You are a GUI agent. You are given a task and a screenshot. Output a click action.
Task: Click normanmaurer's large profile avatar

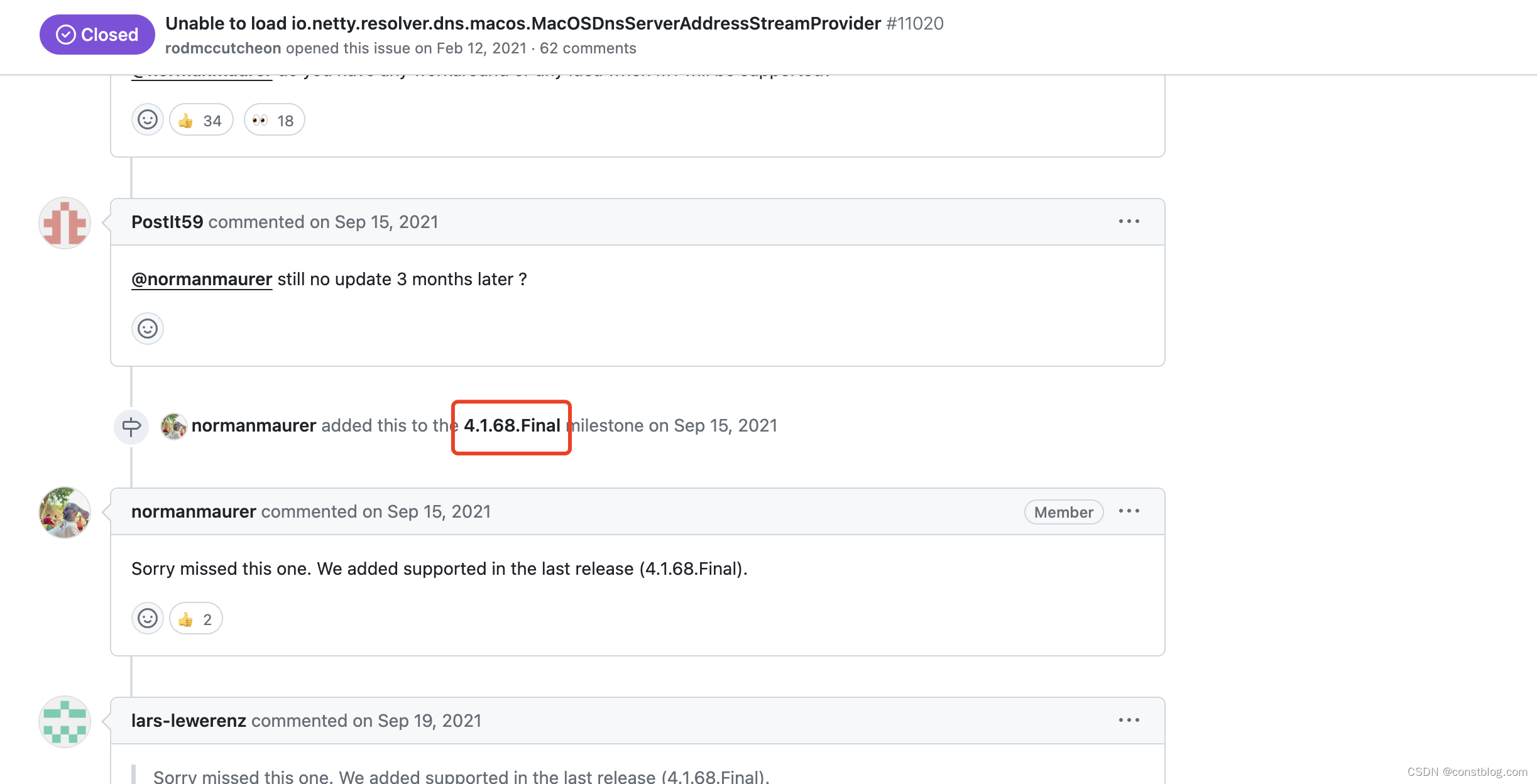[x=65, y=513]
